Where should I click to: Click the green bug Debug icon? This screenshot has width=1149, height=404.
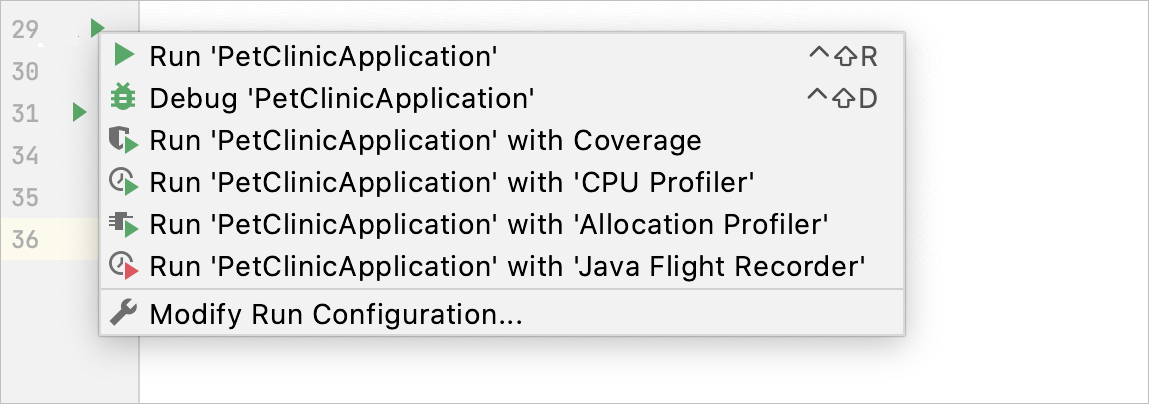(x=123, y=98)
